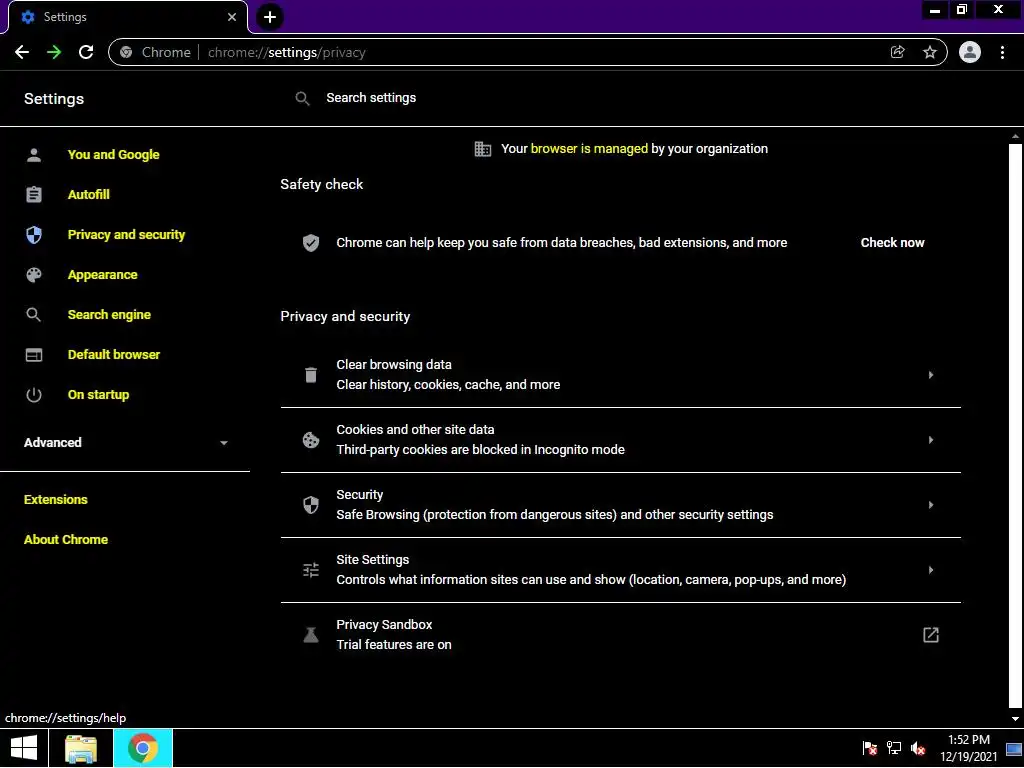1024x768 pixels.
Task: Open the profile avatar menu
Action: [x=970, y=52]
